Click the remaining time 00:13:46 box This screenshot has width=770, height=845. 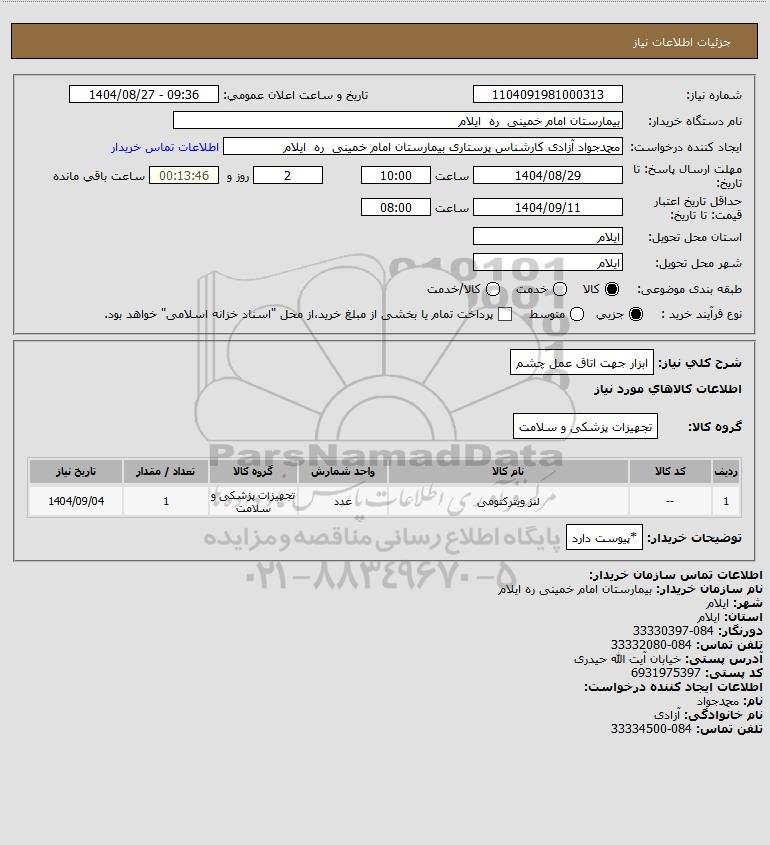click(x=184, y=175)
